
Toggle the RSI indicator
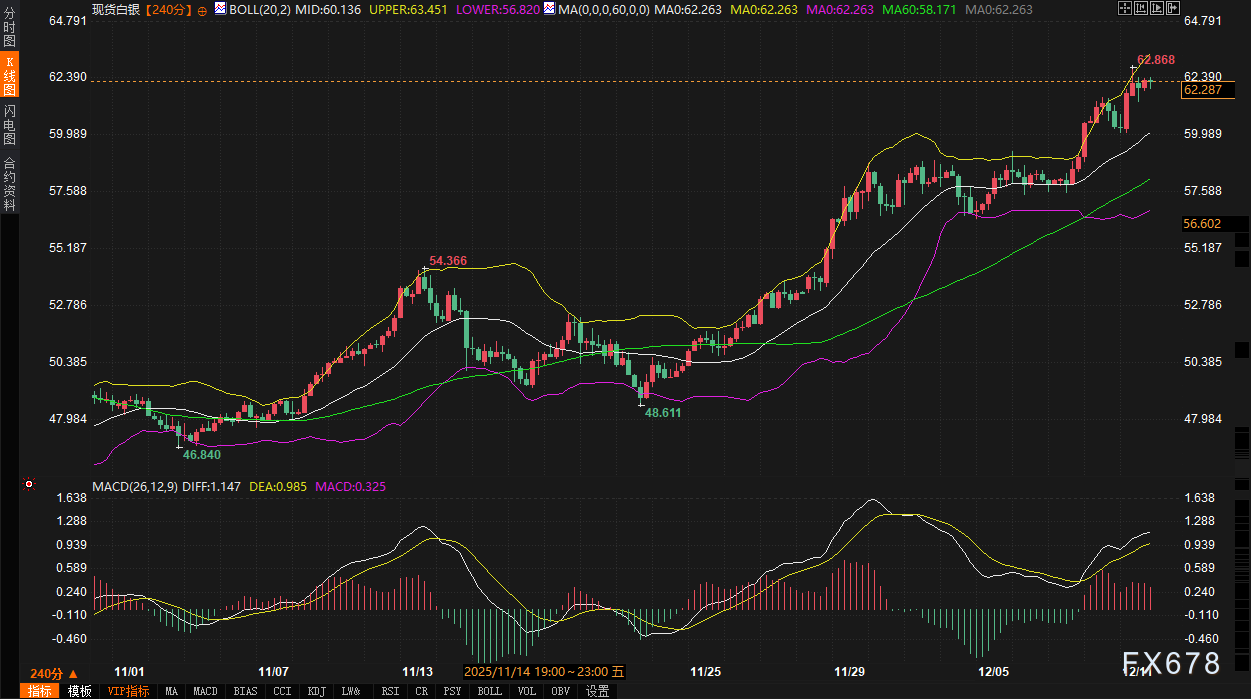coord(390,691)
